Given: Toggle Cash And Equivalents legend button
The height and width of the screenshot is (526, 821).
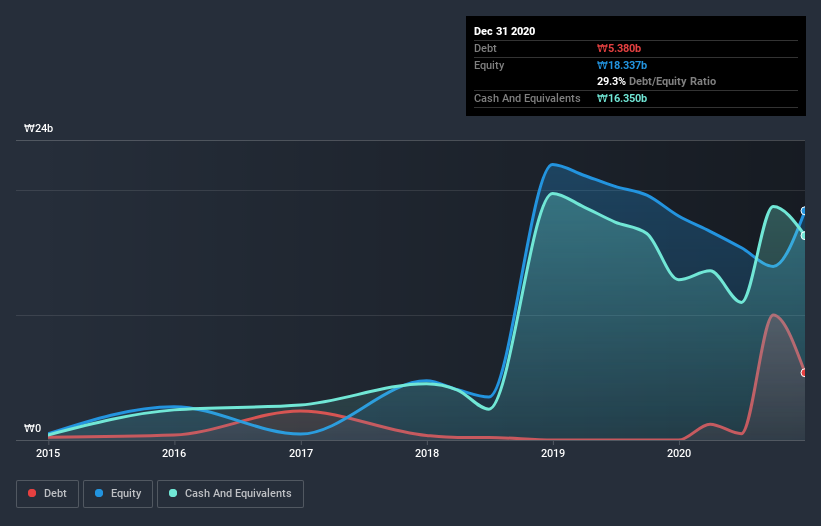Looking at the screenshot, I should (230, 494).
